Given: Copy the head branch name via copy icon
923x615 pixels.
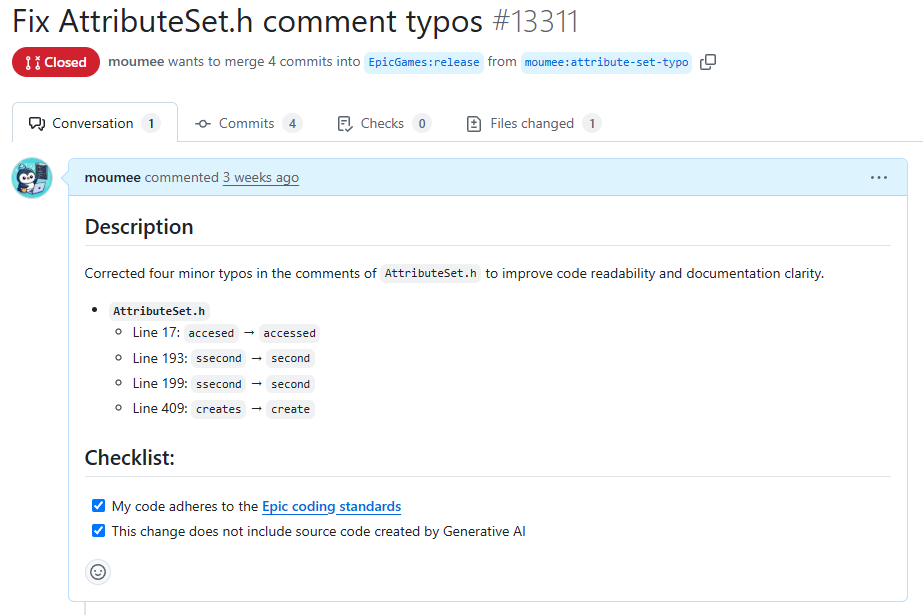Looking at the screenshot, I should coord(708,62).
